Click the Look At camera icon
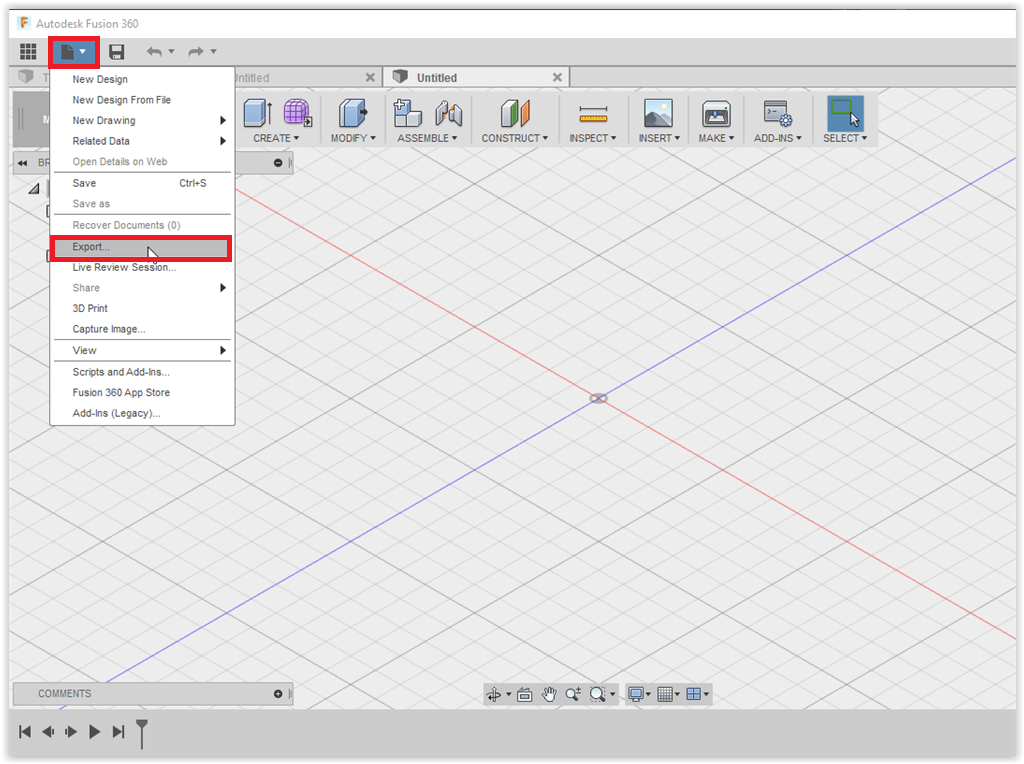The height and width of the screenshot is (764, 1024). pyautogui.click(x=525, y=694)
